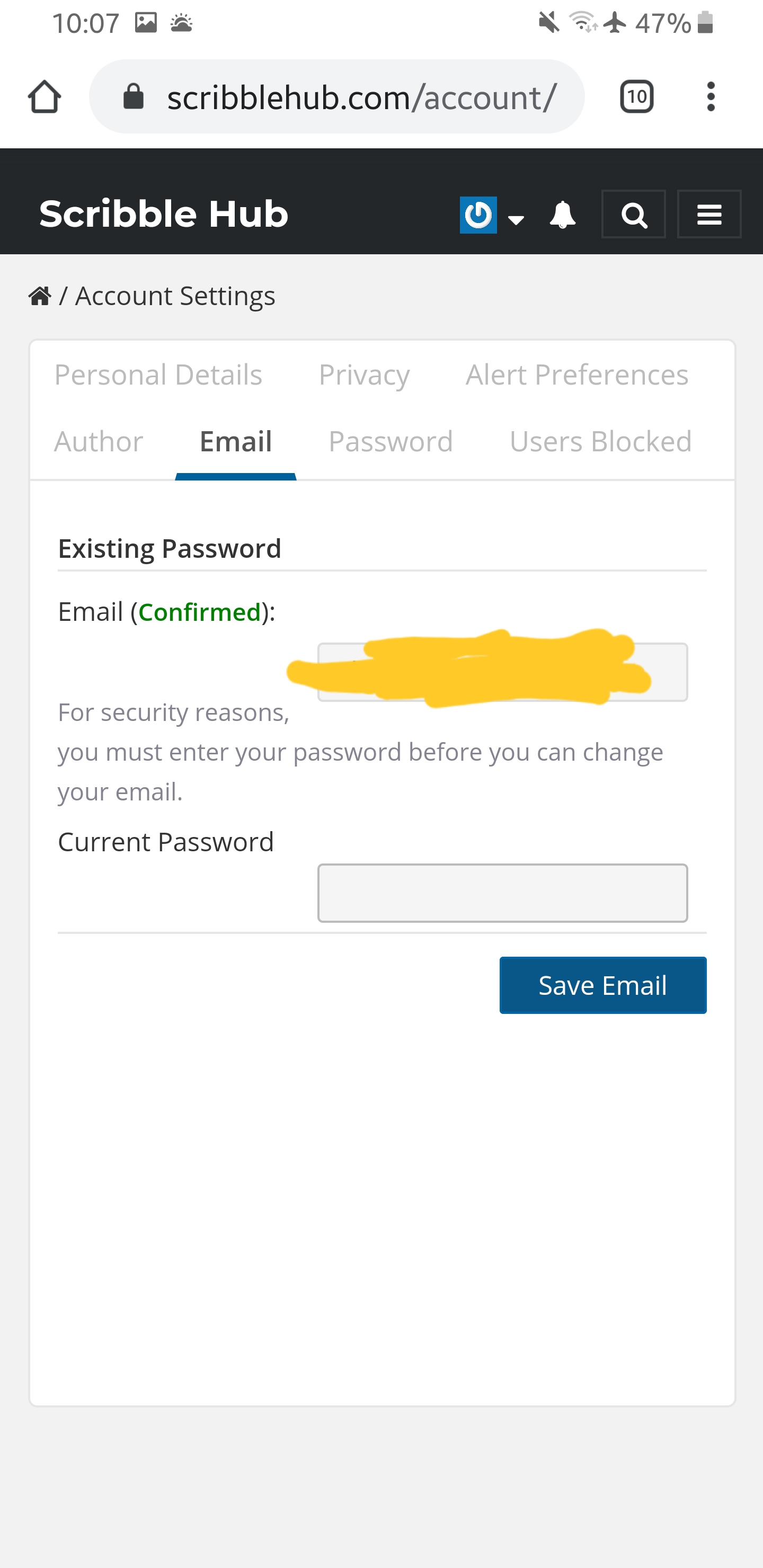Screen dimensions: 763x1568
Task: Tap the address bar lock icon
Action: click(134, 97)
